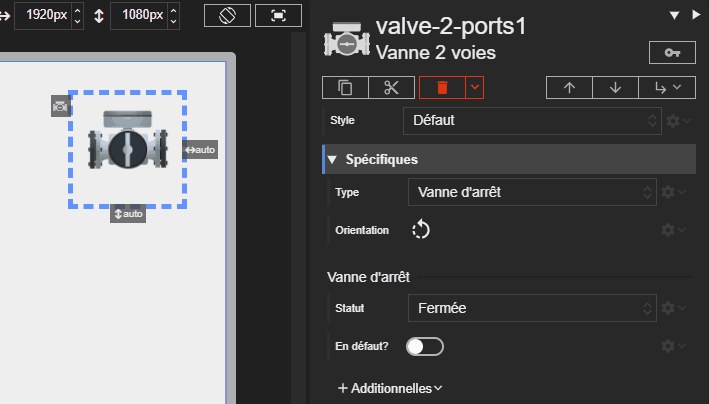
Task: Move component up with up arrow
Action: coord(569,88)
